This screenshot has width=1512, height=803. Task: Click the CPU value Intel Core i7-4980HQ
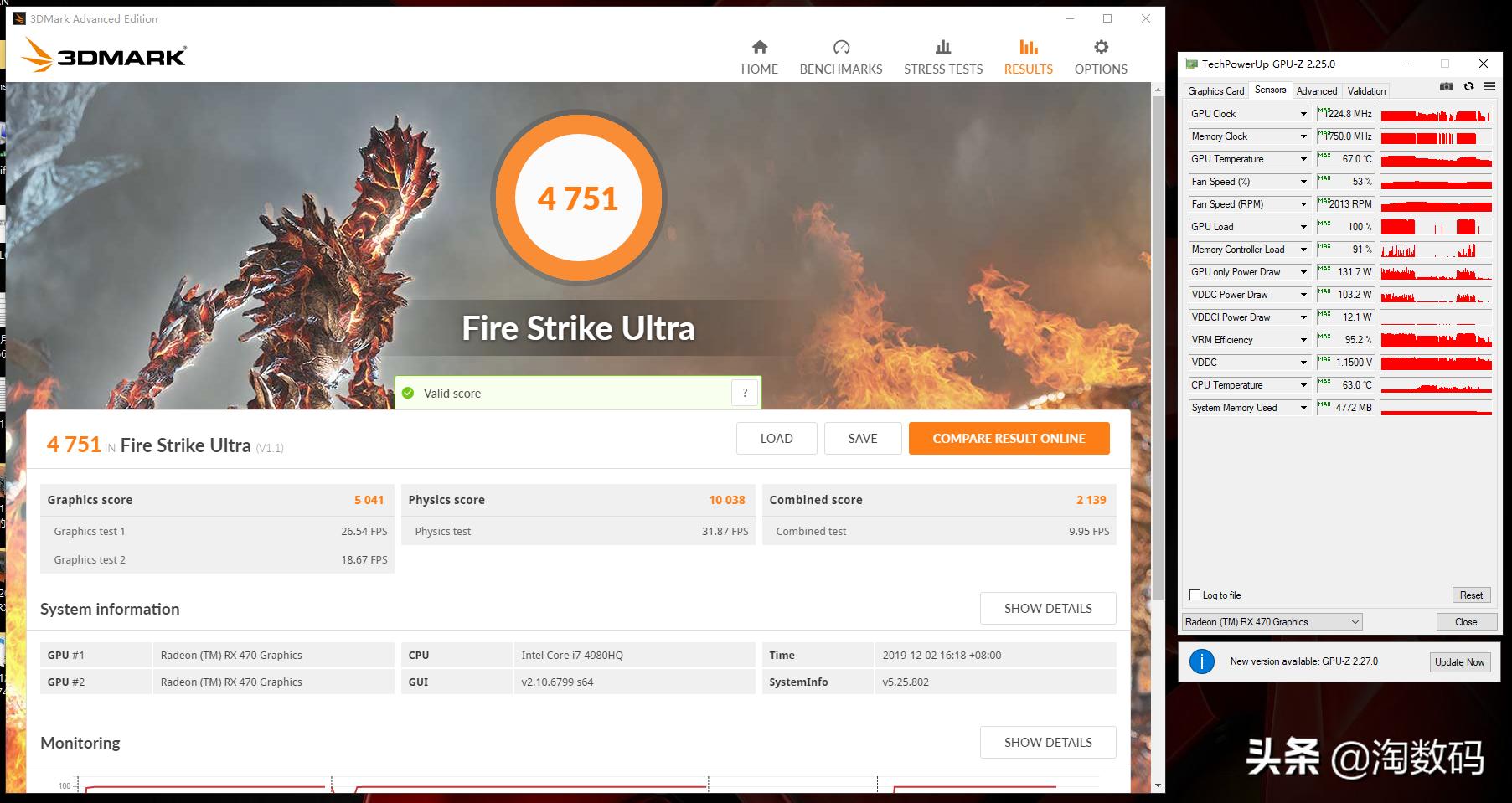click(x=572, y=656)
